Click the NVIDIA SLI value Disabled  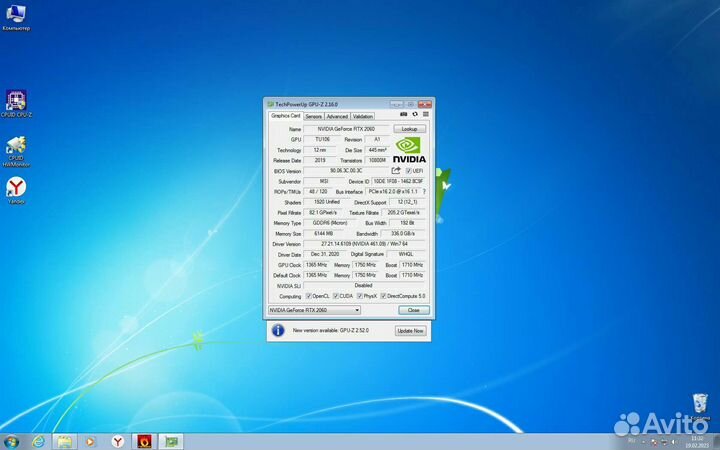(x=364, y=285)
